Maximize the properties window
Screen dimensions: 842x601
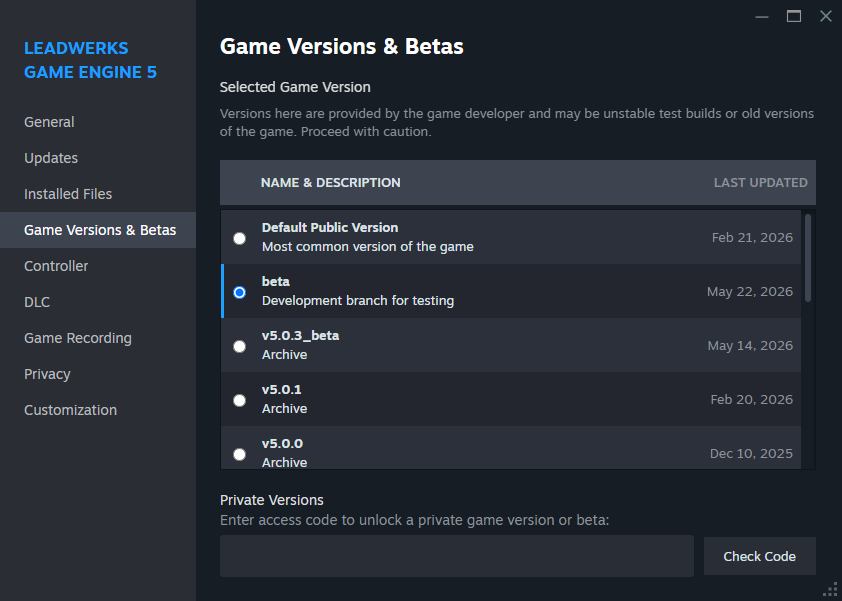794,17
